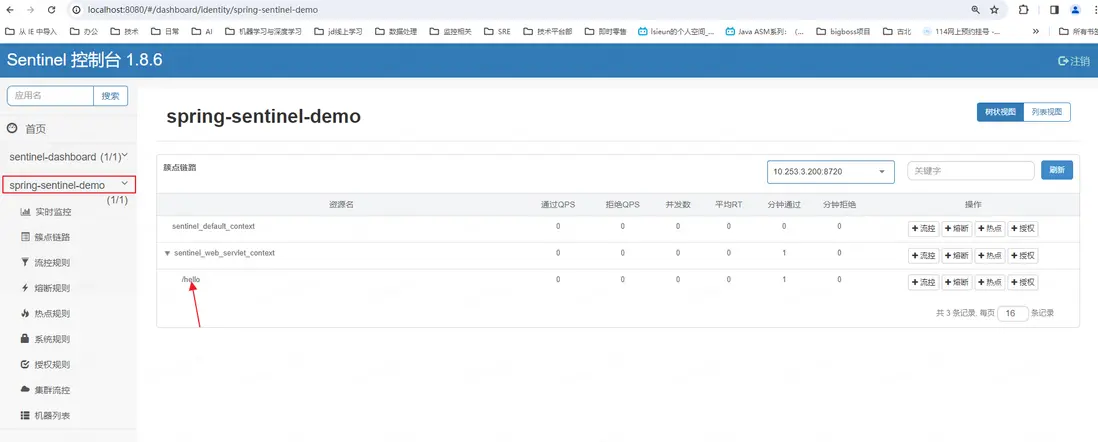This screenshot has height=442, width=1098.
Task: Open the bigboss项目 bookmark folder
Action: [843, 32]
